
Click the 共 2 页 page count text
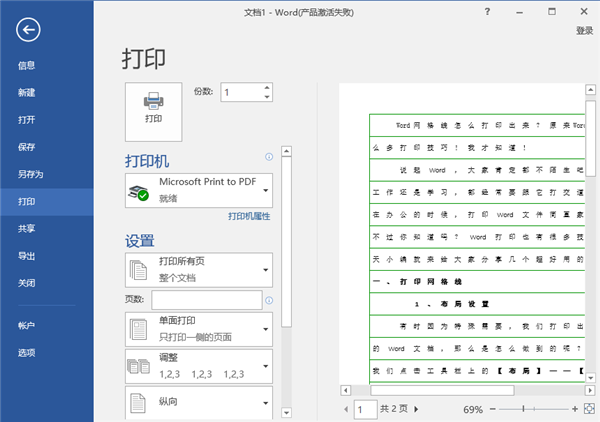tap(394, 409)
